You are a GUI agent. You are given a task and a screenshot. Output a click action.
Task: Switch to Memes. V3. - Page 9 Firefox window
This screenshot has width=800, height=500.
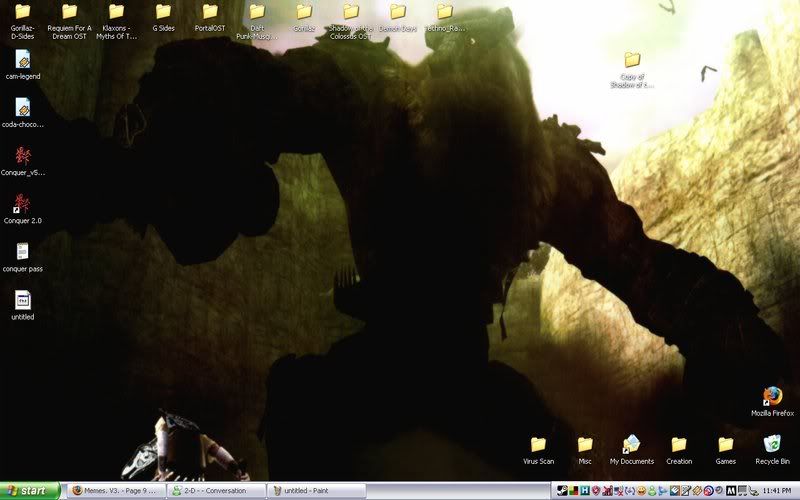coord(116,491)
